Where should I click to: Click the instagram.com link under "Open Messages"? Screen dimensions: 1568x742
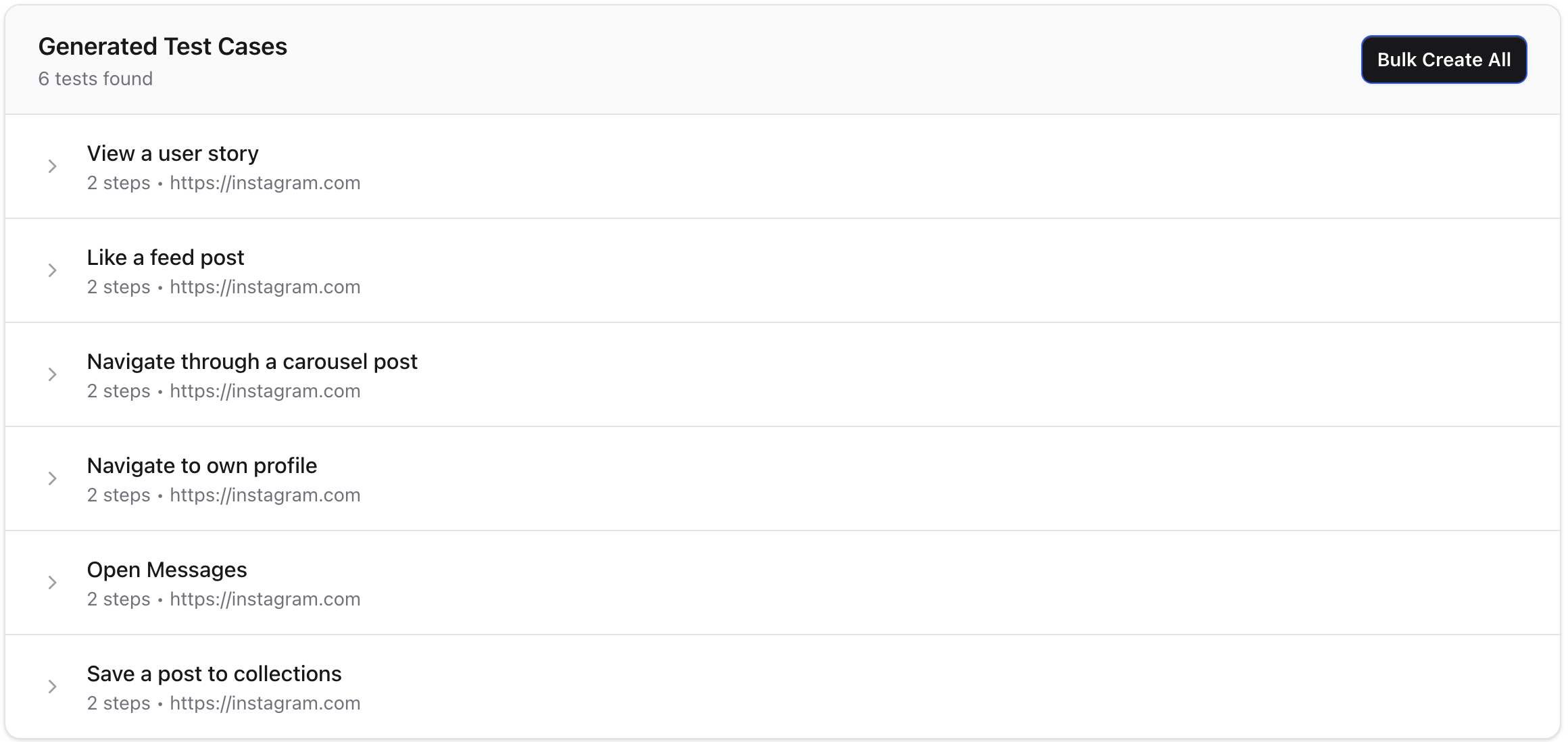pyautogui.click(x=265, y=599)
